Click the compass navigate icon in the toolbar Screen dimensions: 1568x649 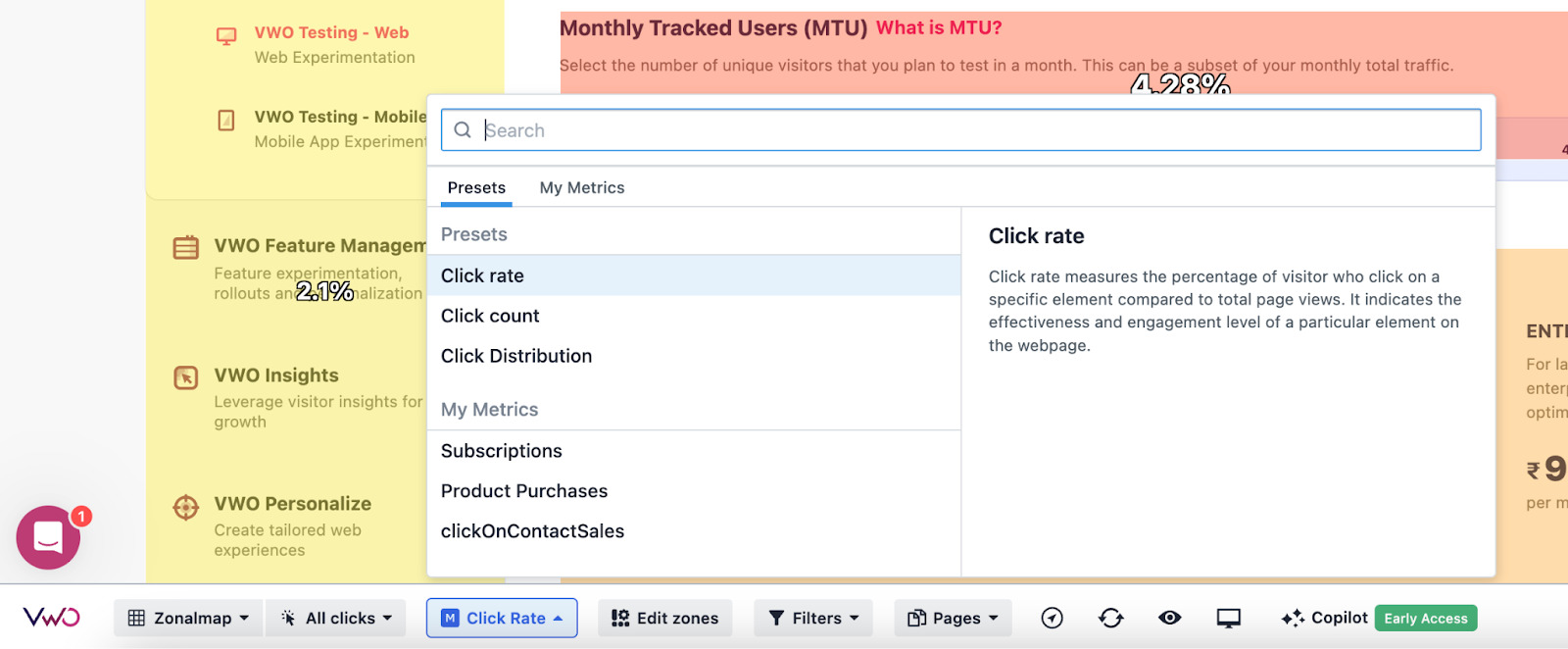tap(1052, 618)
